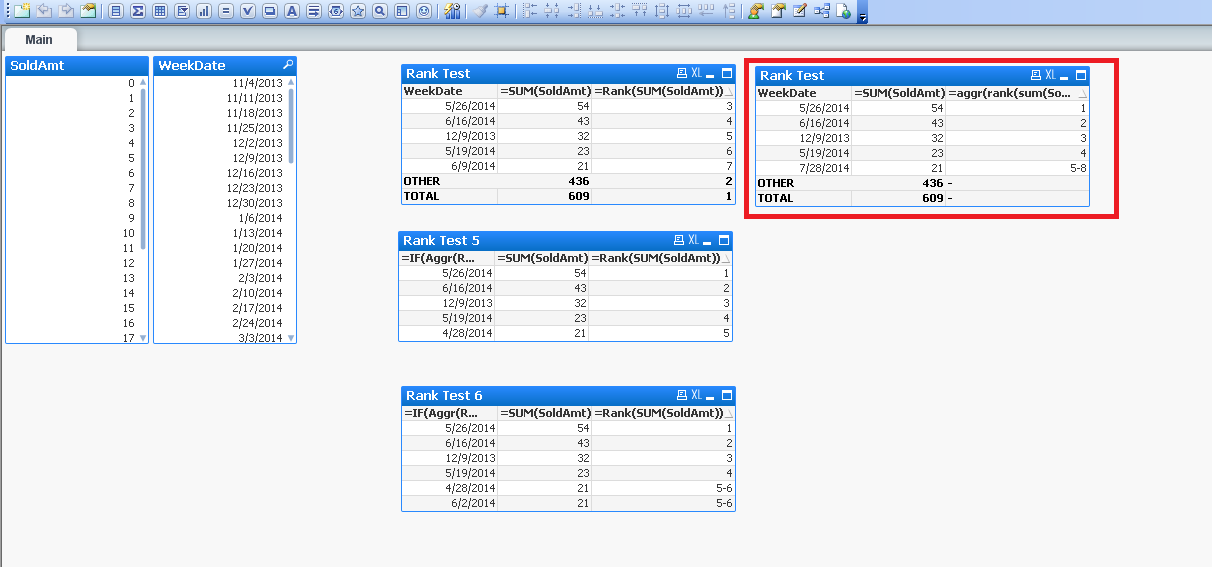
Task: Create a new Multi Box object
Action: [x=182, y=11]
